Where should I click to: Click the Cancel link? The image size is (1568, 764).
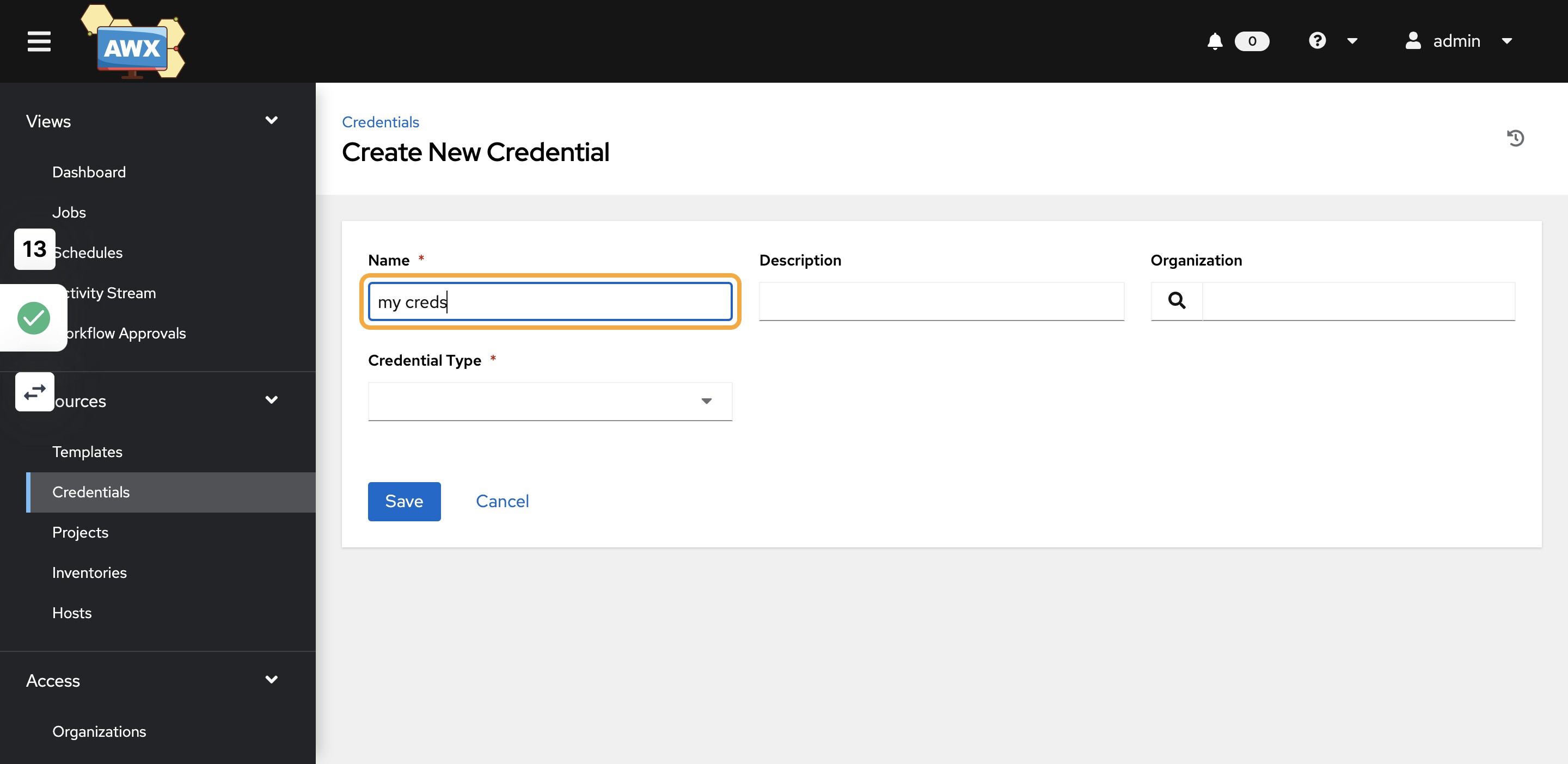pyautogui.click(x=502, y=500)
